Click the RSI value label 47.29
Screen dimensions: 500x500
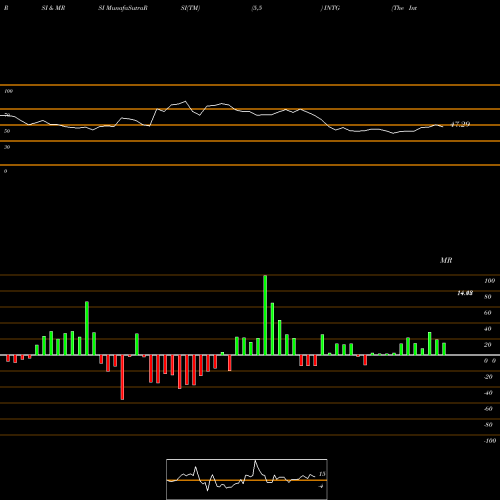[460, 124]
